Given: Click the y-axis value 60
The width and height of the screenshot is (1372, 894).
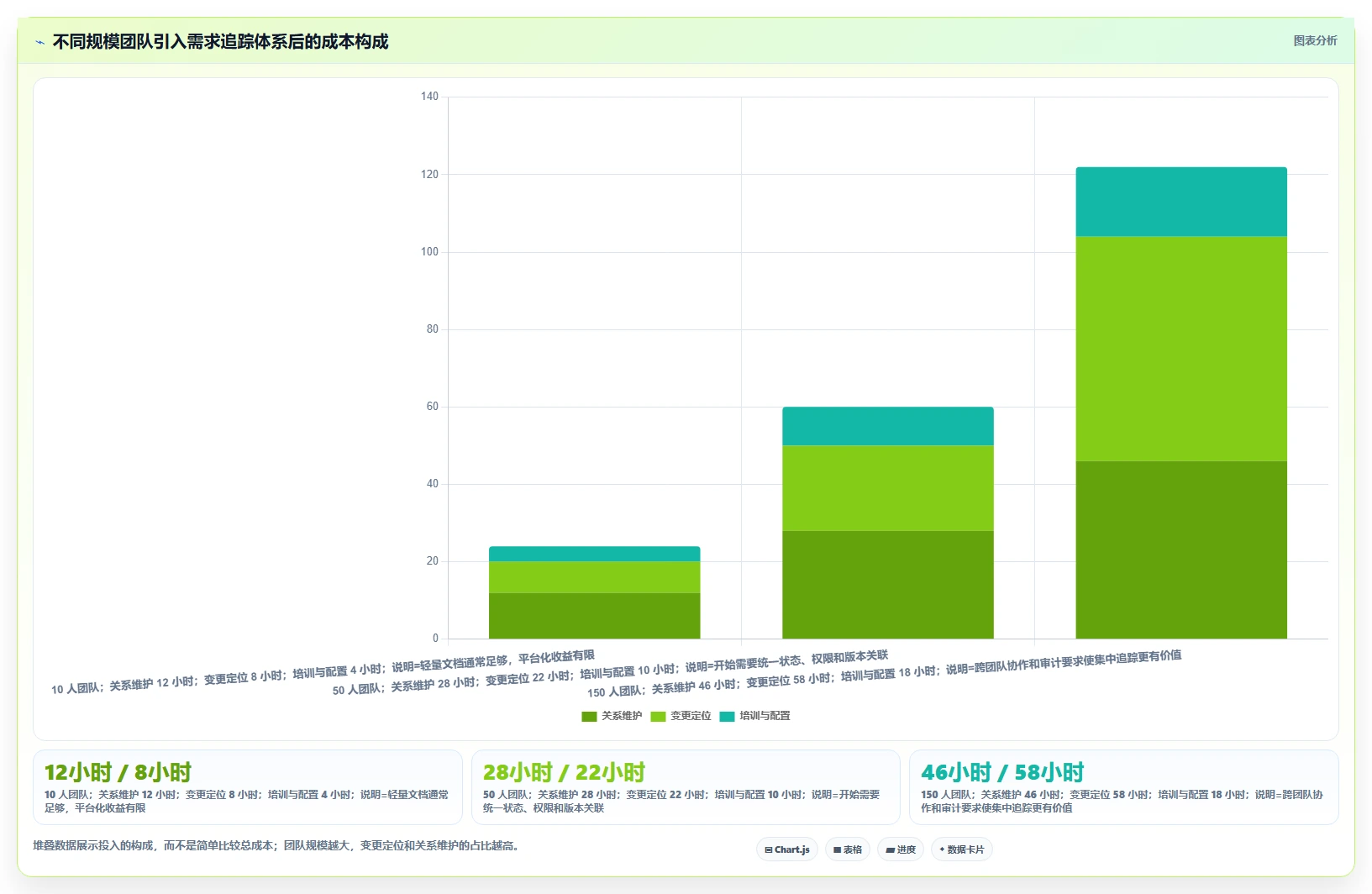Looking at the screenshot, I should coord(432,406).
